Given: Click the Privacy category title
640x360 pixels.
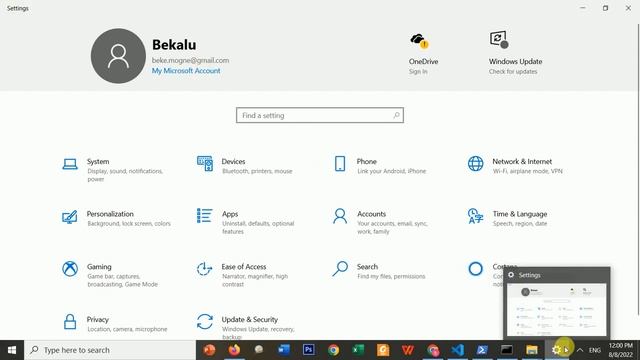Looking at the screenshot, I should coord(98,320).
